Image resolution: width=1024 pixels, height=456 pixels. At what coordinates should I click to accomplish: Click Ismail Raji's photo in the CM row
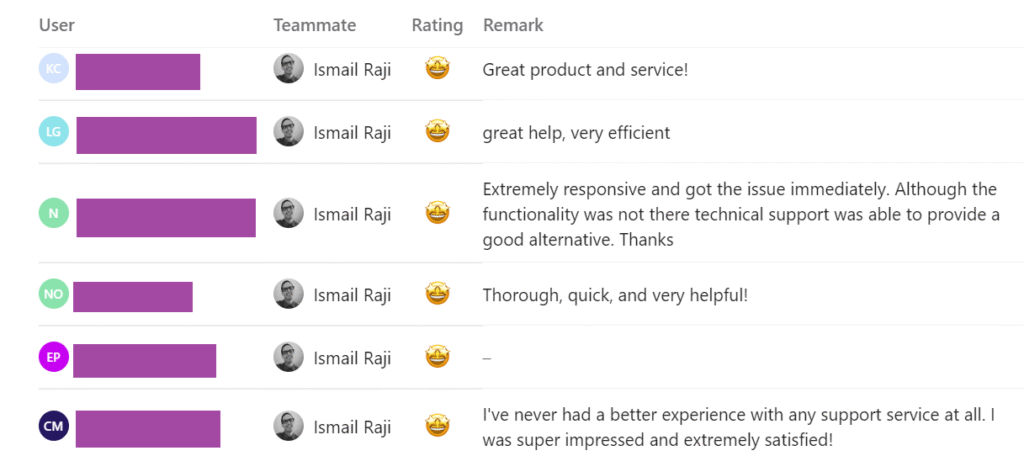288,426
